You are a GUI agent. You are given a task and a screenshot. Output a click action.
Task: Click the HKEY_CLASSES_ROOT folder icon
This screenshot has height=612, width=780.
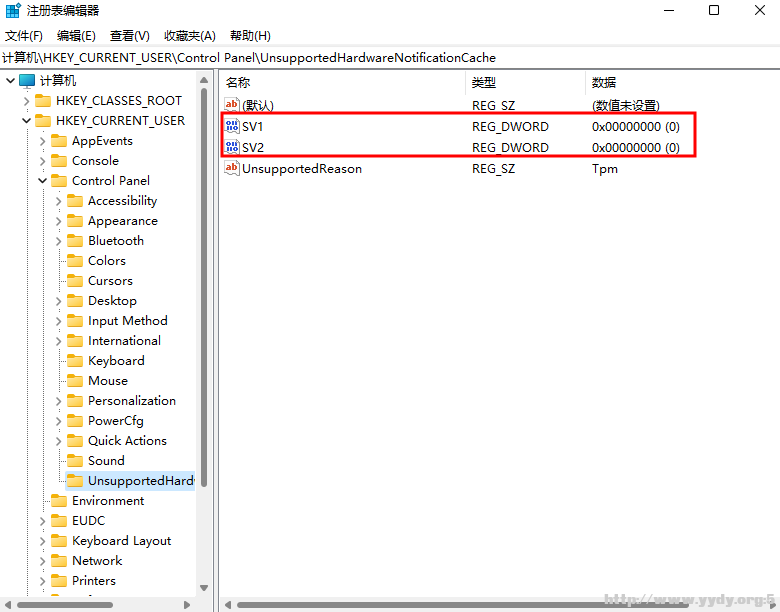coord(43,101)
